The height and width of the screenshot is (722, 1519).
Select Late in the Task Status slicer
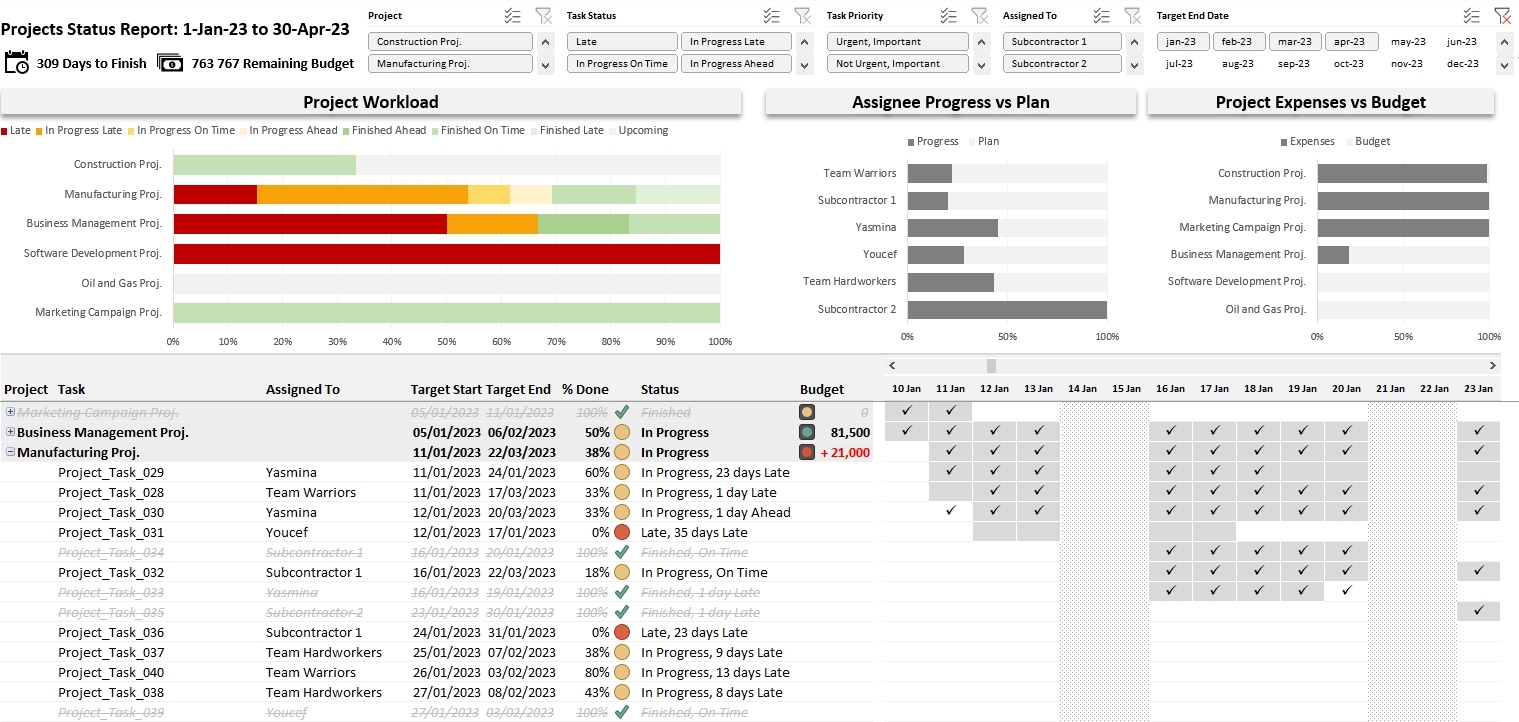[x=621, y=41]
